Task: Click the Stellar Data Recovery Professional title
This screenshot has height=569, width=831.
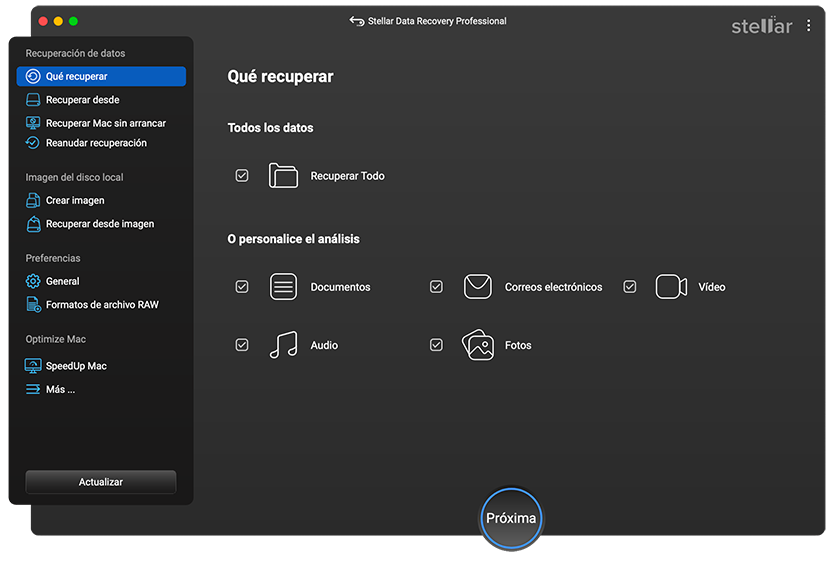Action: point(437,21)
